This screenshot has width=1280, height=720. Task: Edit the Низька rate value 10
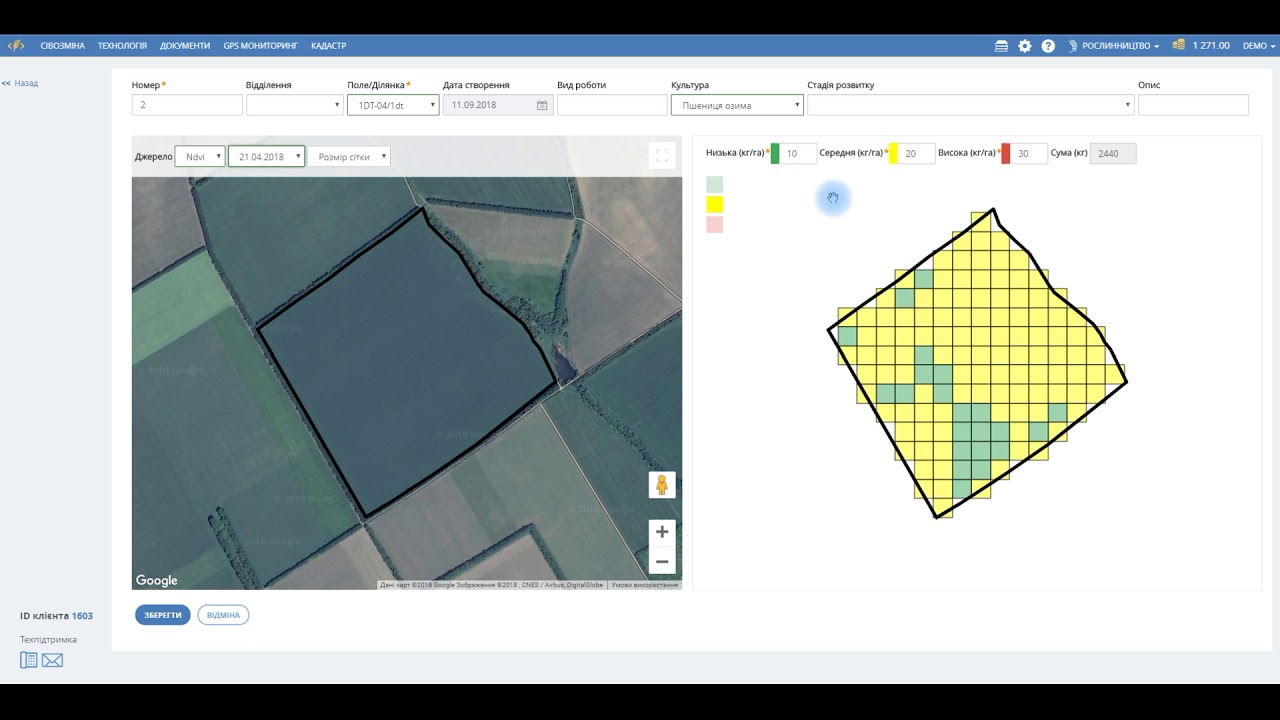pos(798,154)
